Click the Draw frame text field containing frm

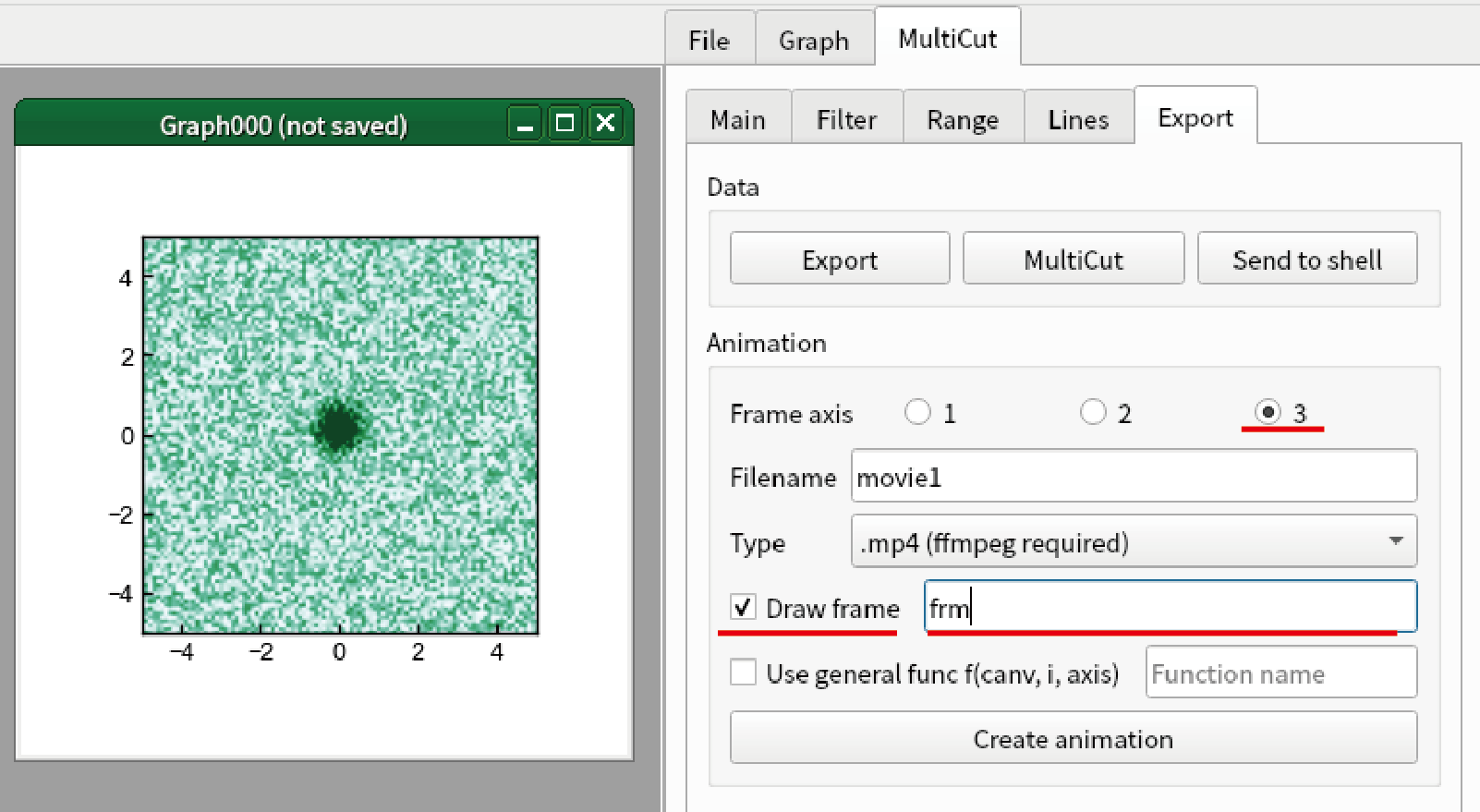tap(1171, 607)
